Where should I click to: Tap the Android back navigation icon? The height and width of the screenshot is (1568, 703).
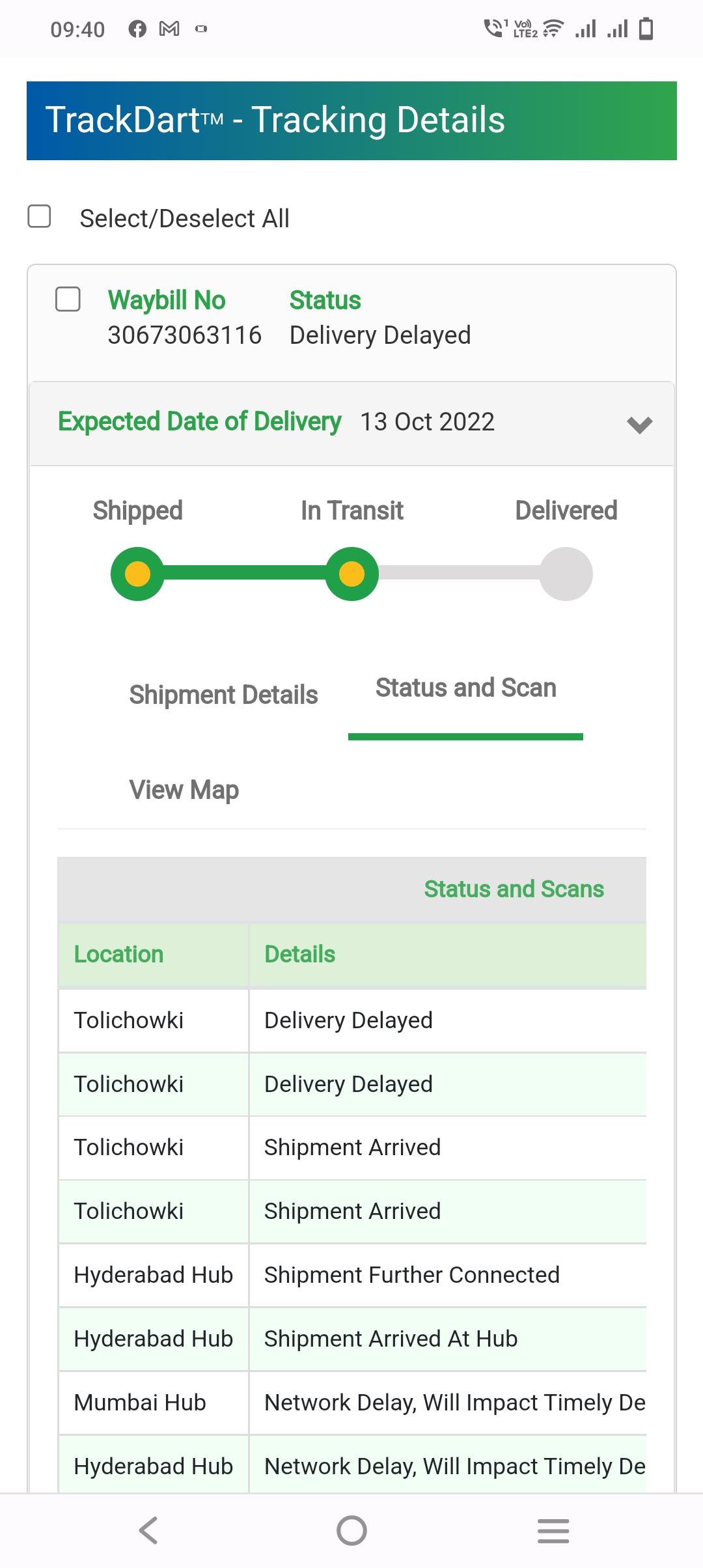pos(149,1530)
